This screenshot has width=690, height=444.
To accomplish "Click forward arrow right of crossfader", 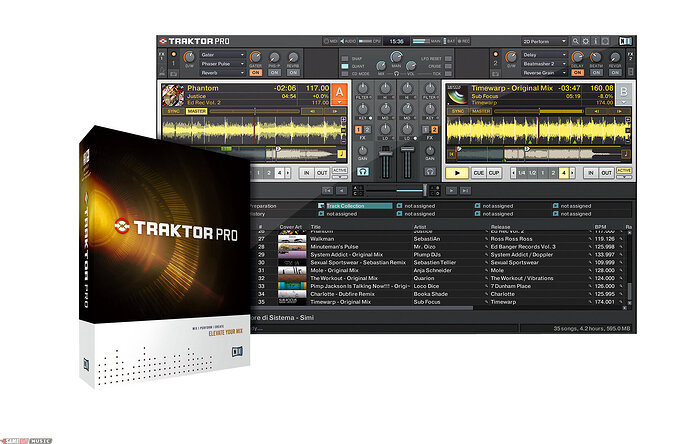I will point(451,191).
